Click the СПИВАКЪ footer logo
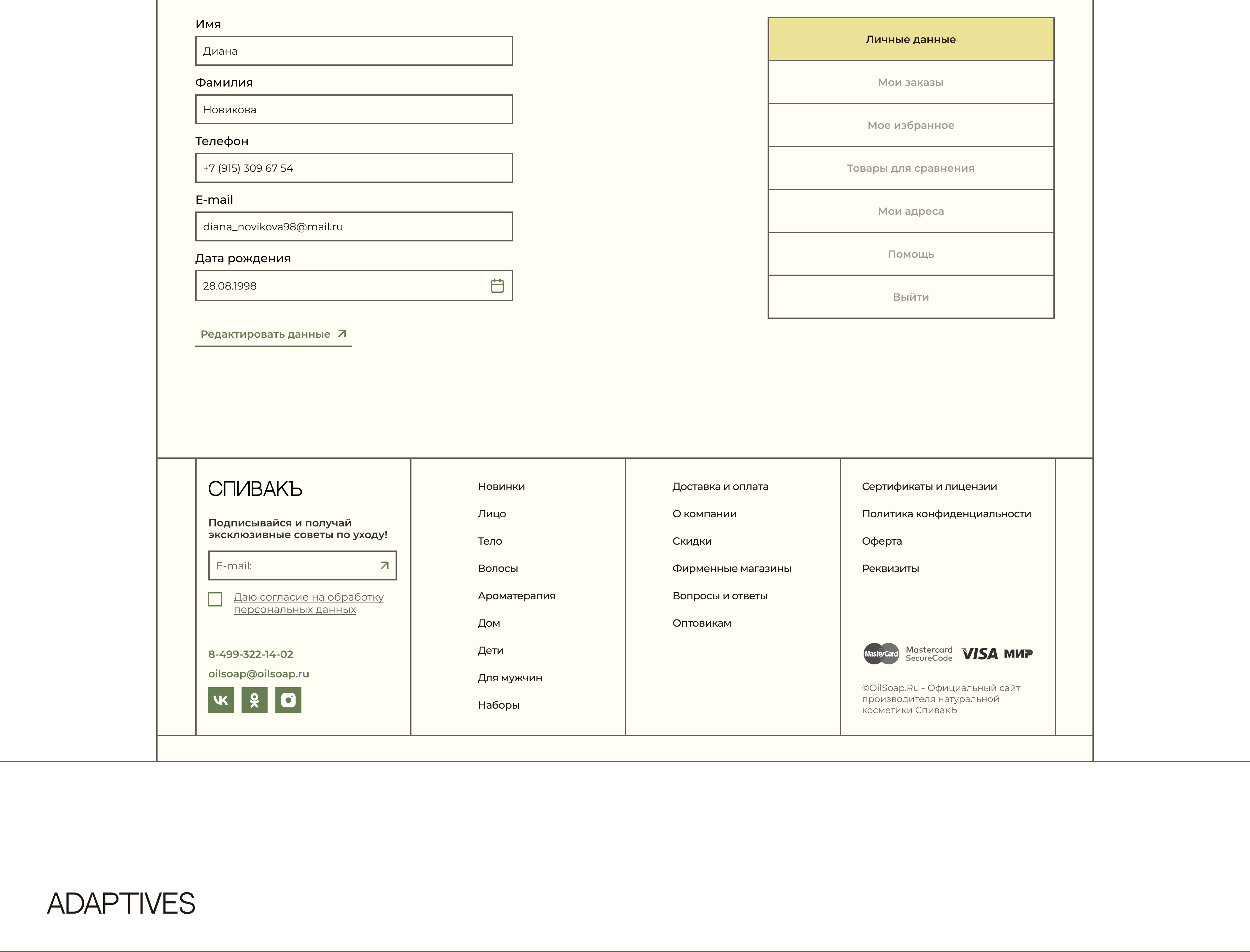The height and width of the screenshot is (952, 1250). pos(255,488)
